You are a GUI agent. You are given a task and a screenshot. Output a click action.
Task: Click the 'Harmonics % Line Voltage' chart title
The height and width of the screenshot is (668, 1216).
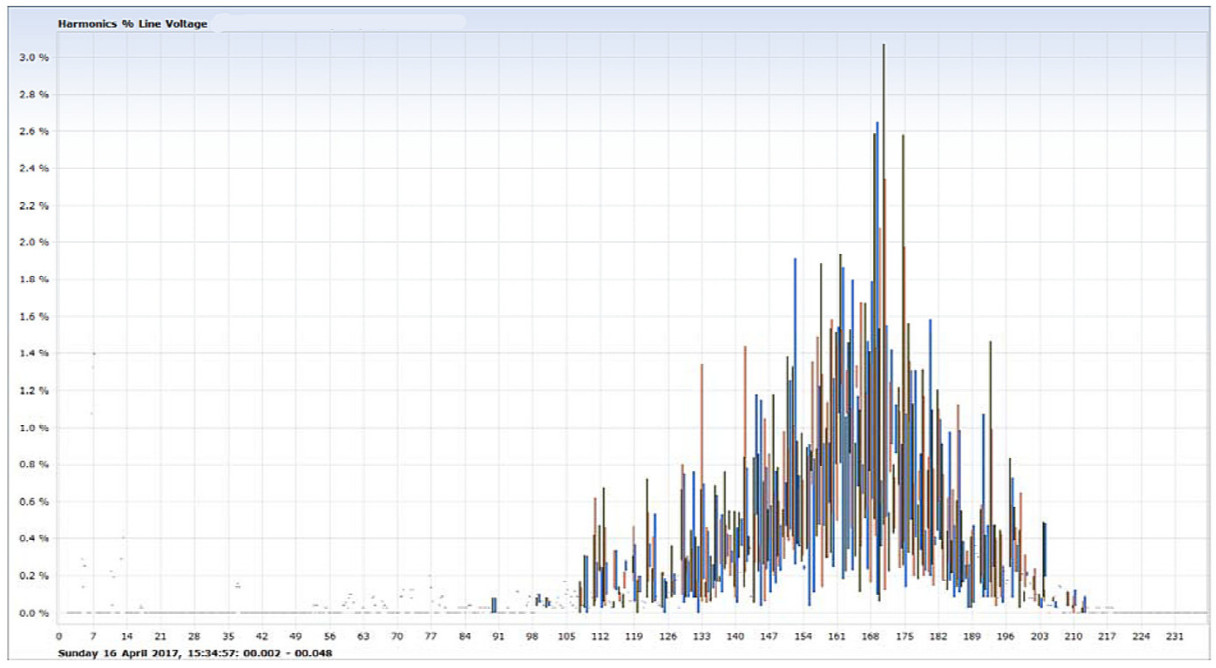133,23
